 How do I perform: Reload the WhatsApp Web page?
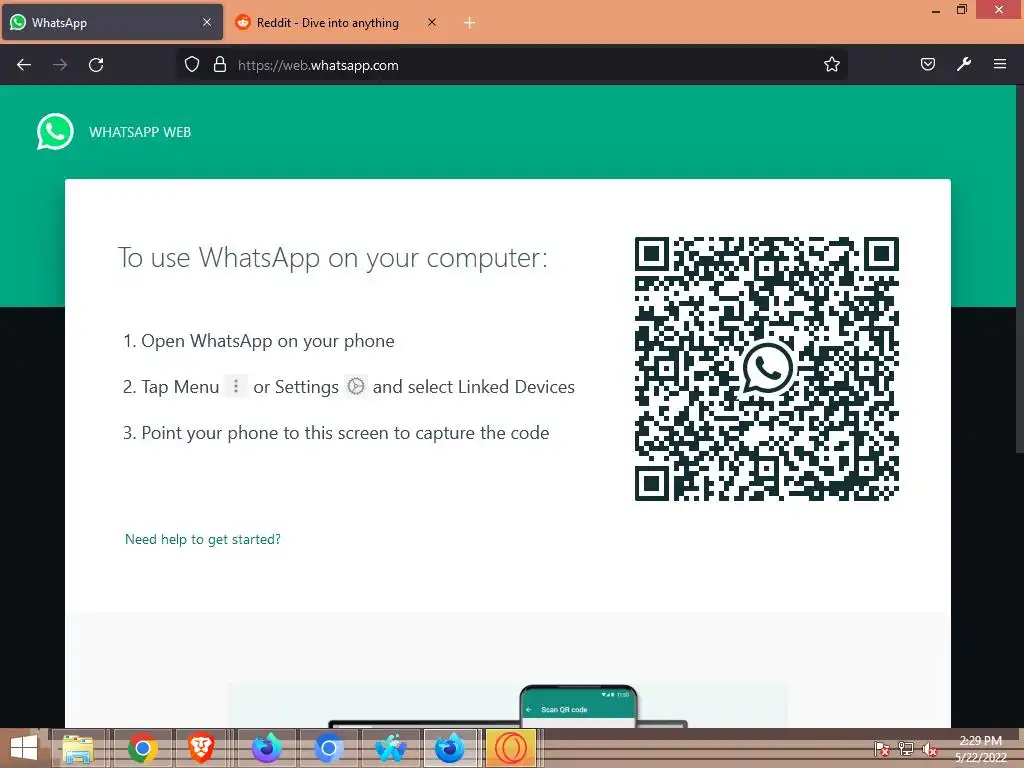pyautogui.click(x=96, y=65)
